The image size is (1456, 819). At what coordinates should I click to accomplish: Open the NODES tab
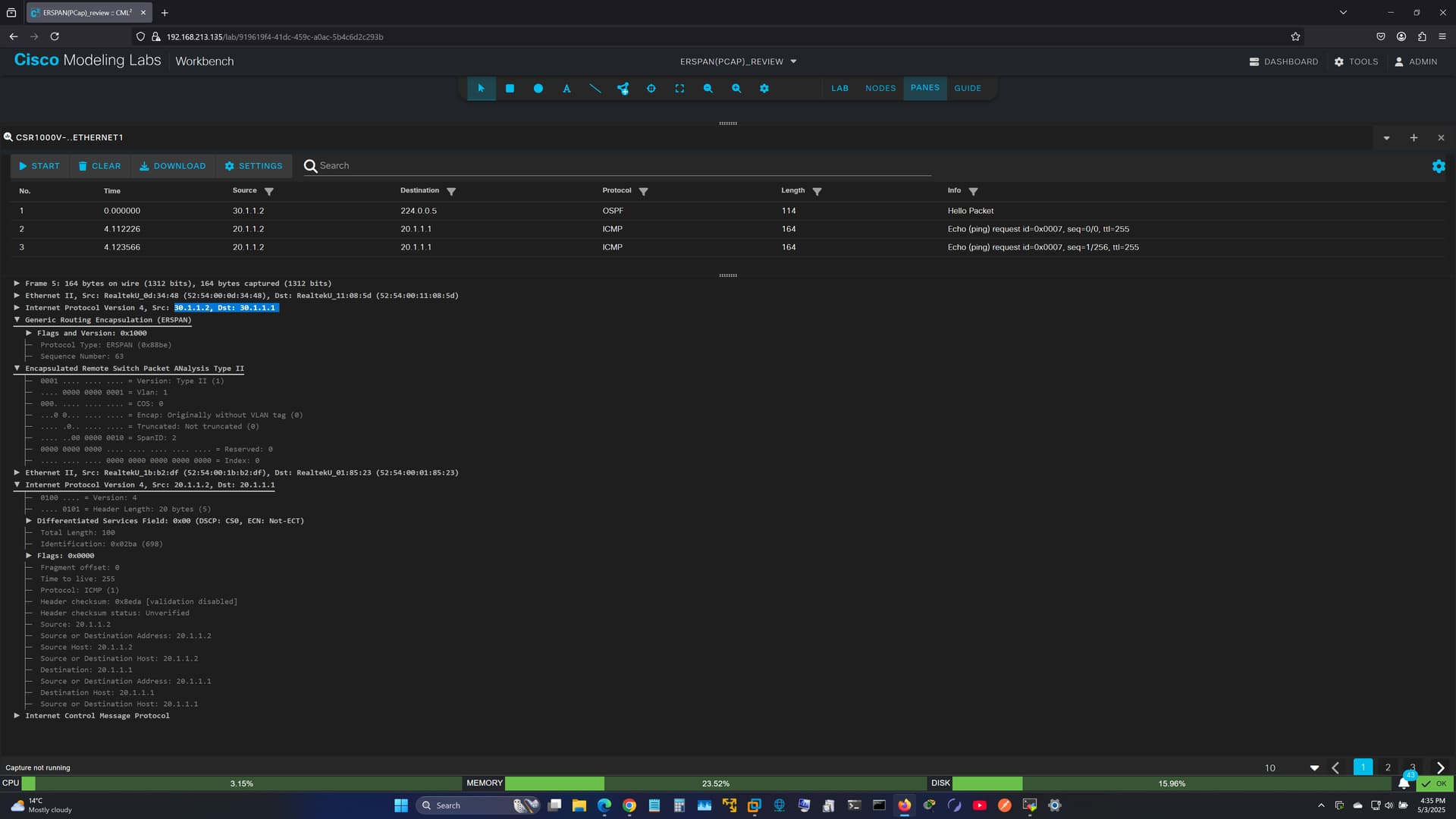click(880, 88)
